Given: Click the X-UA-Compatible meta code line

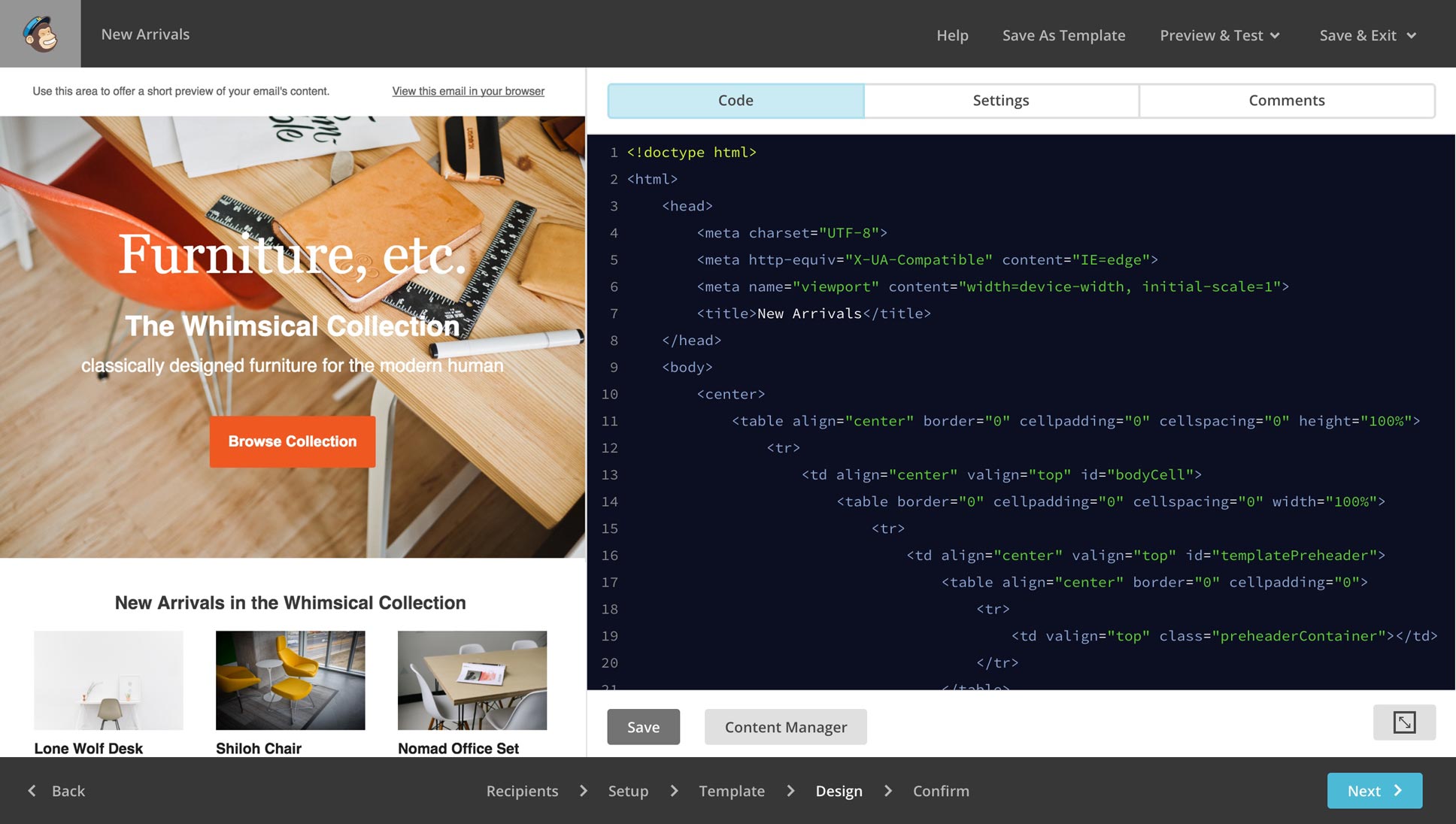Looking at the screenshot, I should click(x=927, y=260).
